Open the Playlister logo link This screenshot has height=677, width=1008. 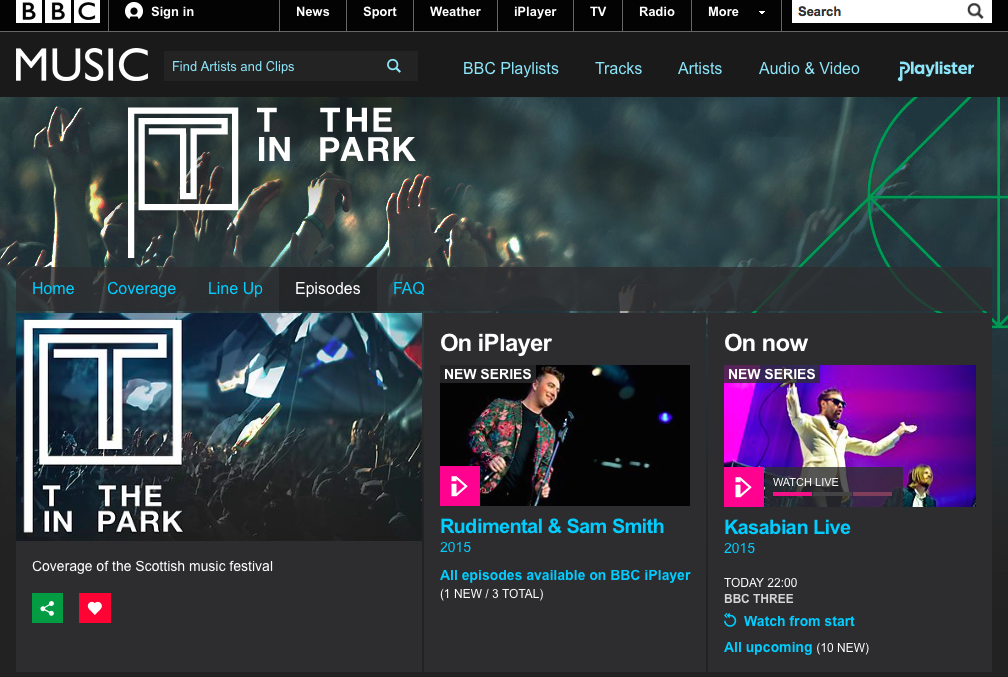936,69
